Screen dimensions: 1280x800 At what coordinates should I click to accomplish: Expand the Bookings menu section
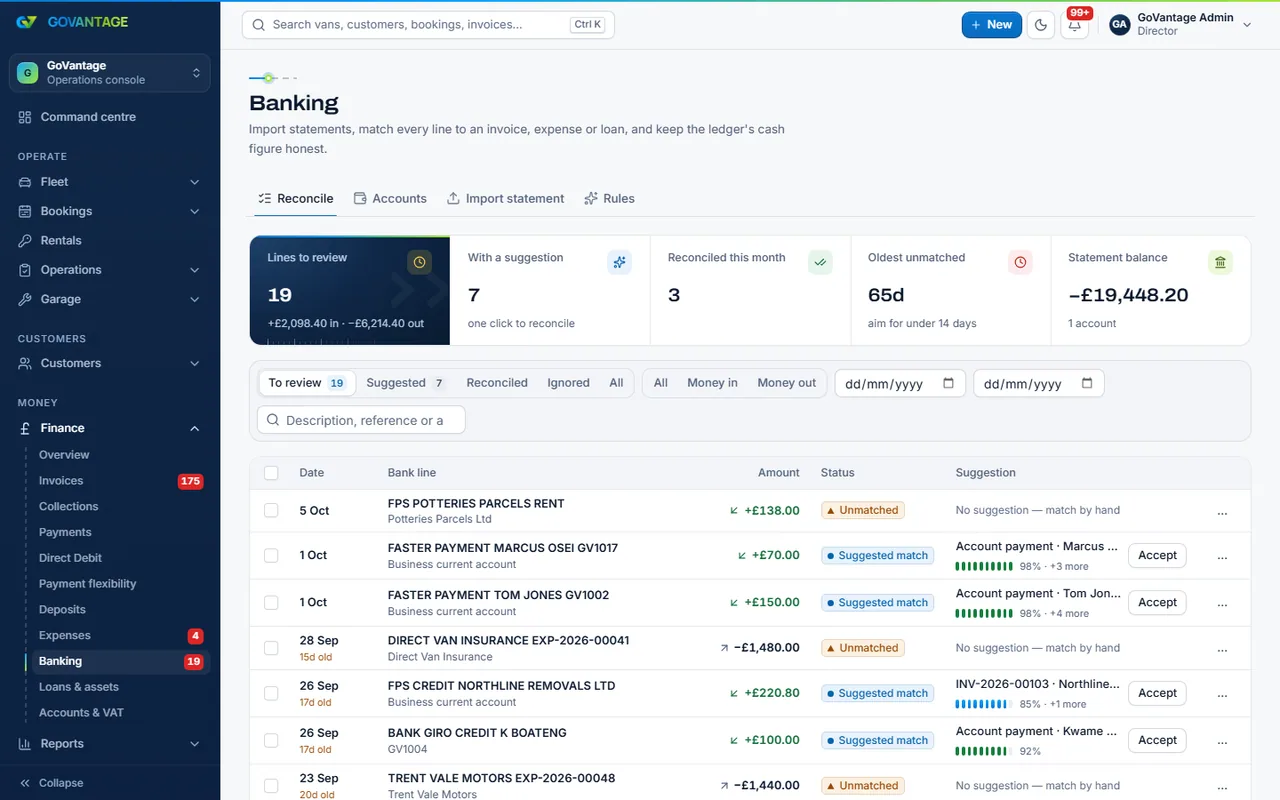(x=110, y=212)
